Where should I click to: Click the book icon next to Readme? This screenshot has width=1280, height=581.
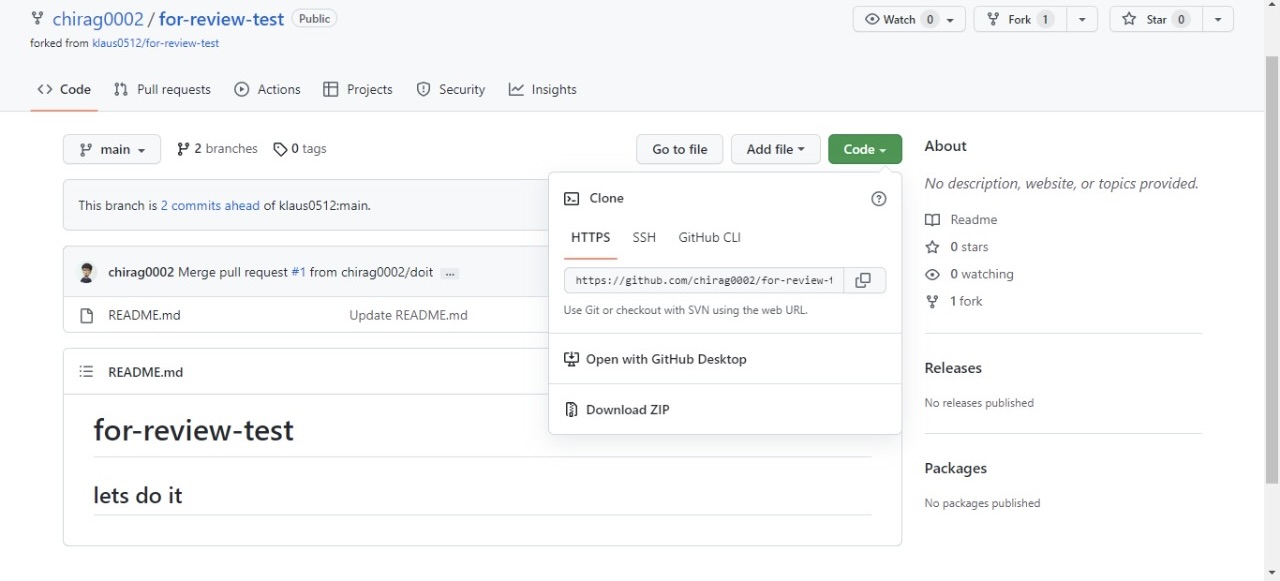(x=933, y=220)
